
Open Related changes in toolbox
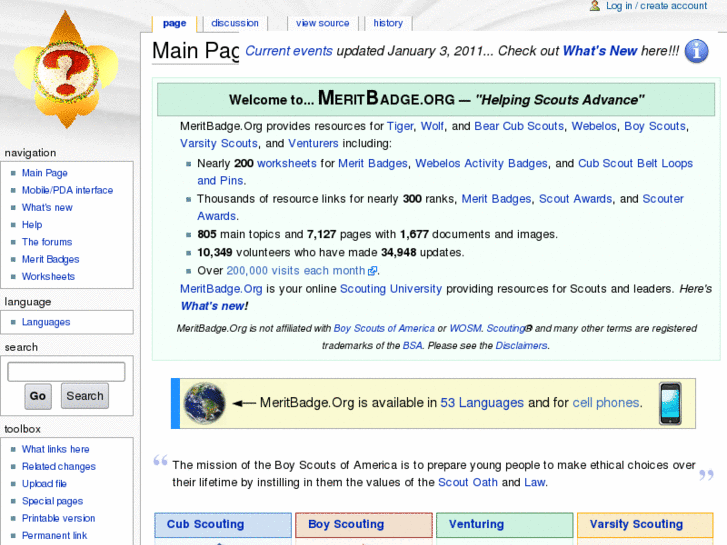pyautogui.click(x=59, y=467)
